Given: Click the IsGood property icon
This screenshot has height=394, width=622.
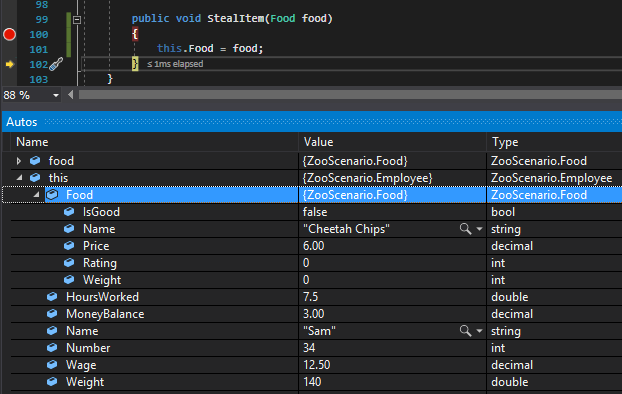Looking at the screenshot, I should 69,212.
